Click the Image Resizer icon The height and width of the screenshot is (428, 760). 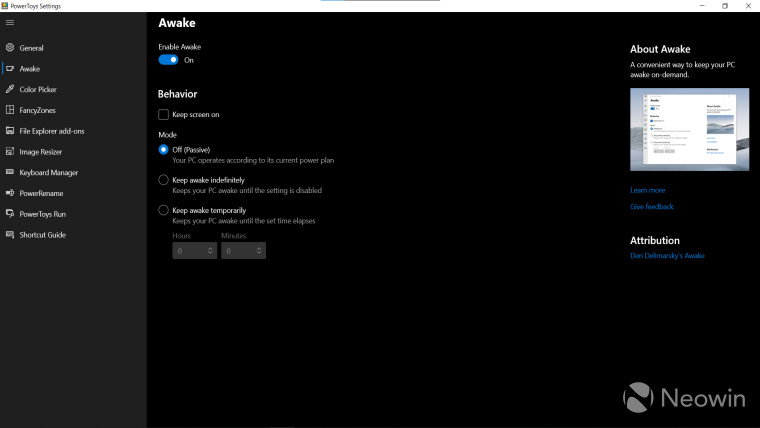(10, 152)
